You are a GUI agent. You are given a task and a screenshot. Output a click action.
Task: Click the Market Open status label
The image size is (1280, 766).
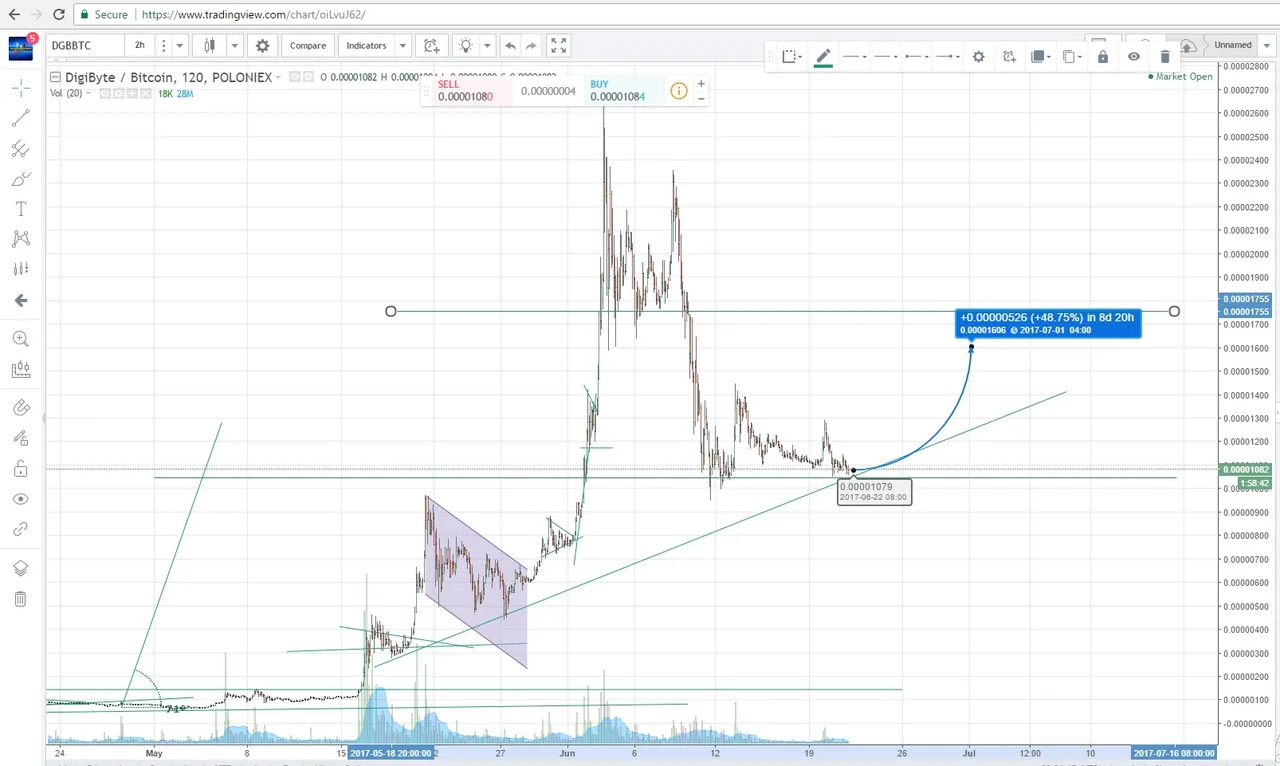pos(1180,76)
